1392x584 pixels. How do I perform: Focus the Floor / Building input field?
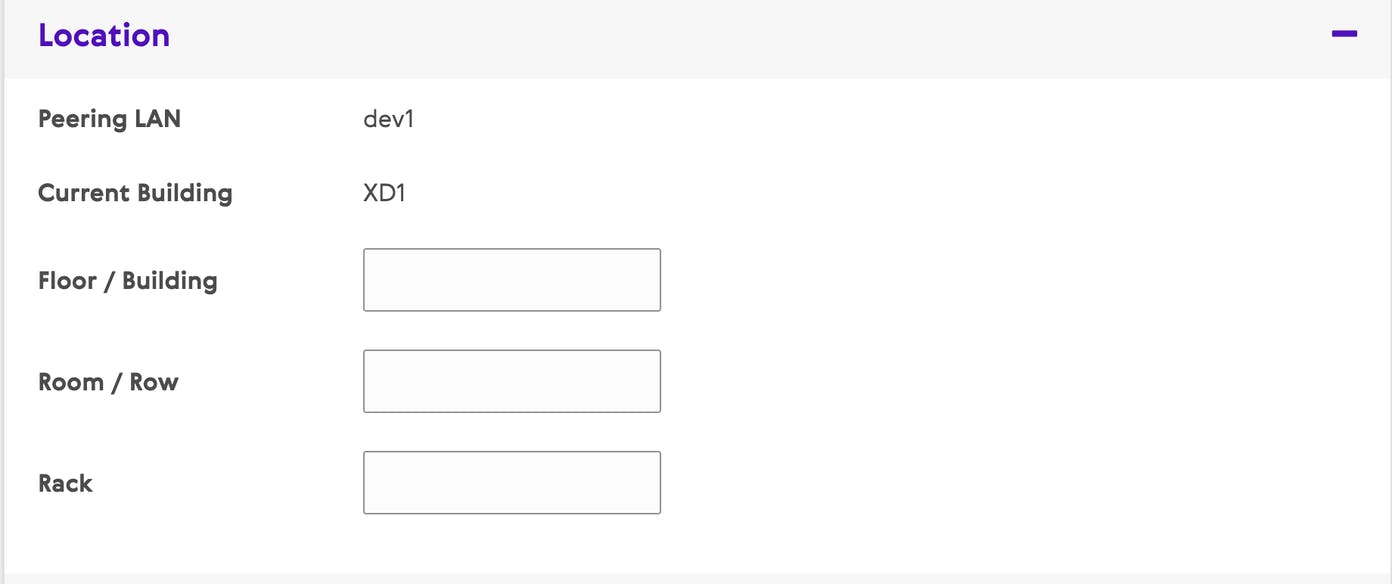[x=511, y=280]
